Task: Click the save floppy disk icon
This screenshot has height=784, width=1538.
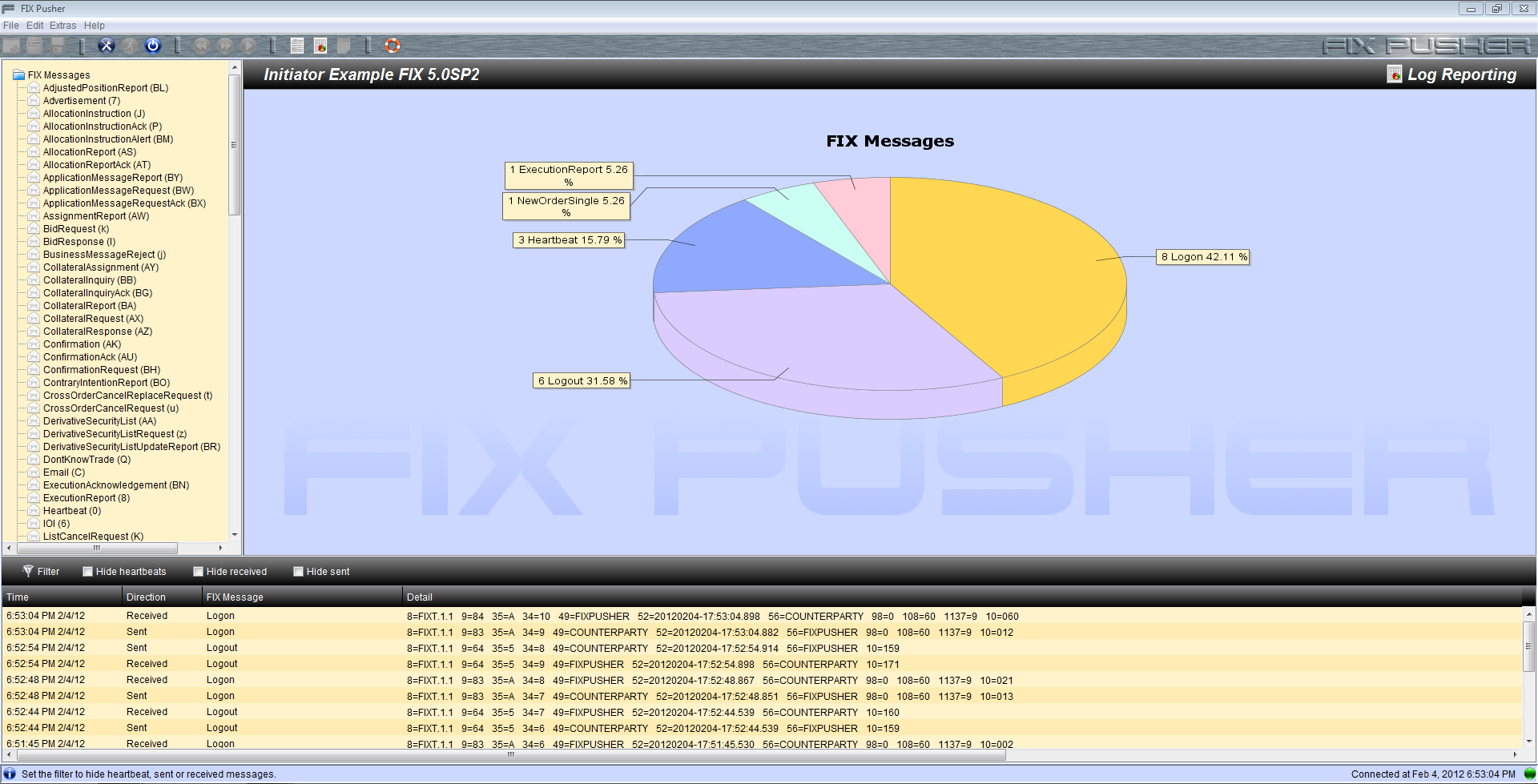Action: point(58,46)
